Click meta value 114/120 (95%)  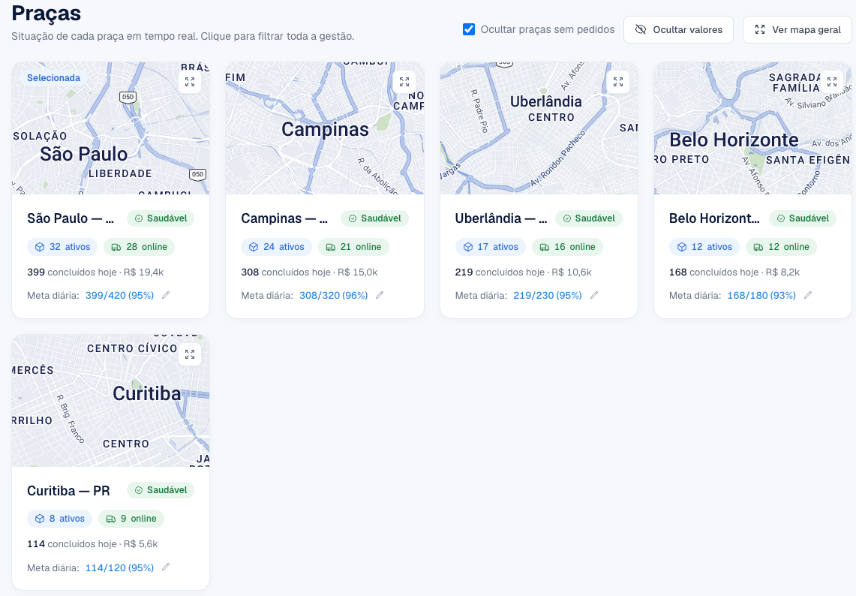[x=120, y=568]
